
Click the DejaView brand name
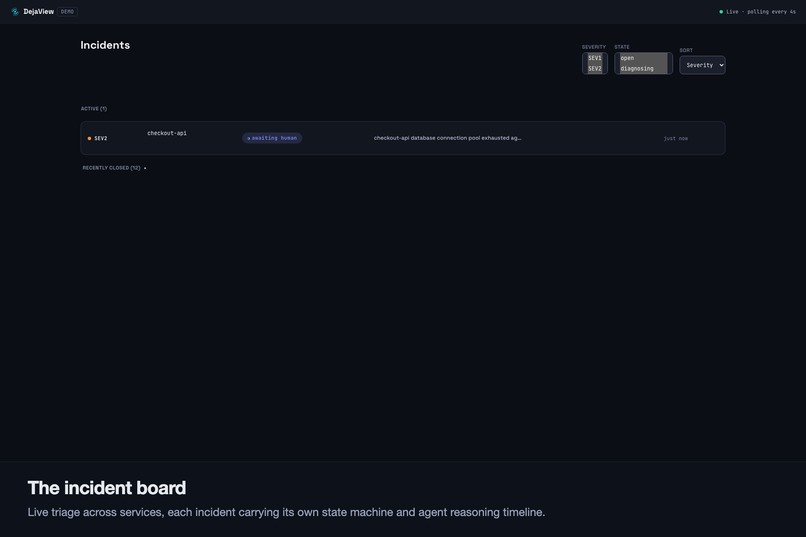(x=39, y=11)
